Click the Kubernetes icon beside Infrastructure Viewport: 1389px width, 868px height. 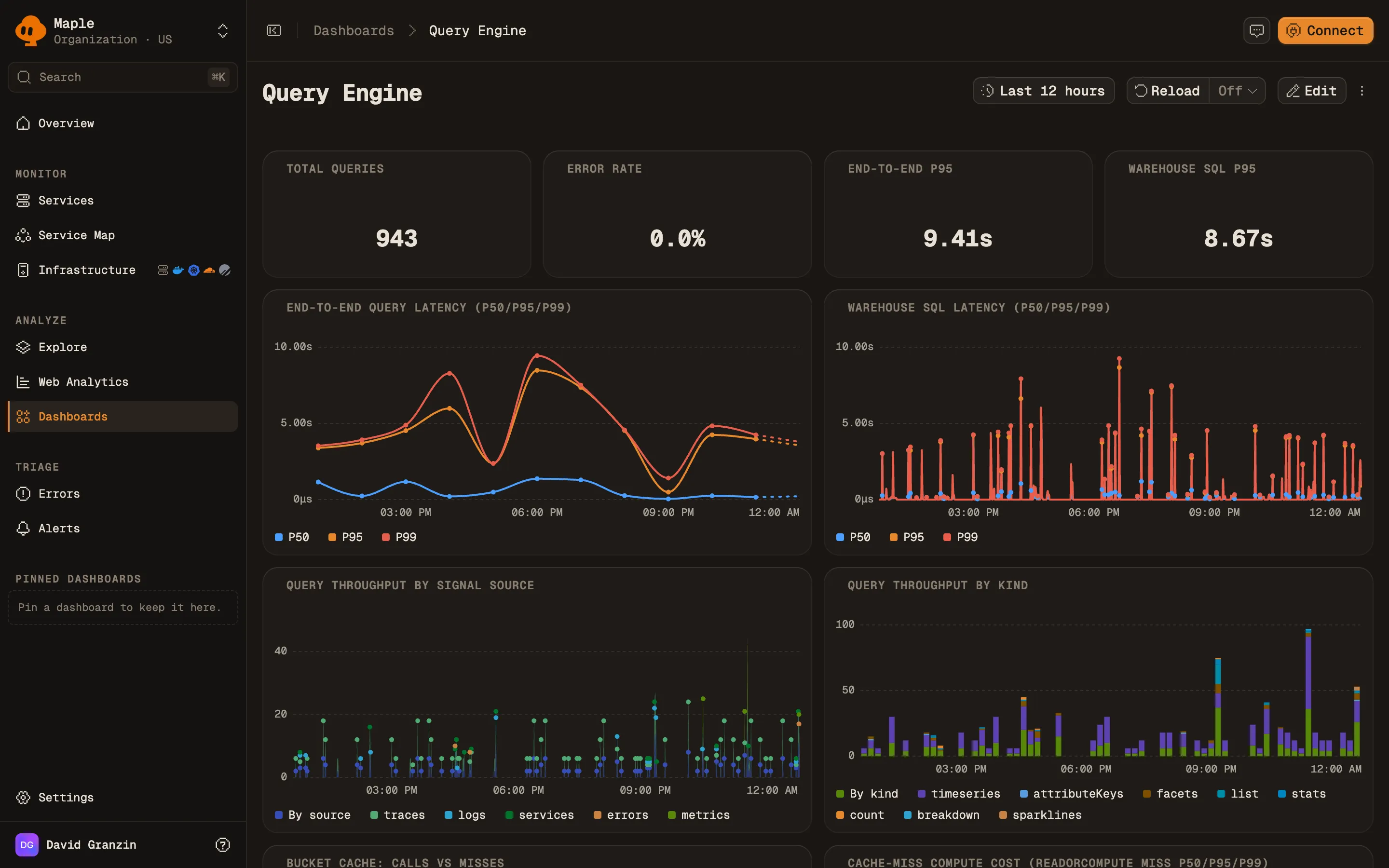(x=194, y=270)
